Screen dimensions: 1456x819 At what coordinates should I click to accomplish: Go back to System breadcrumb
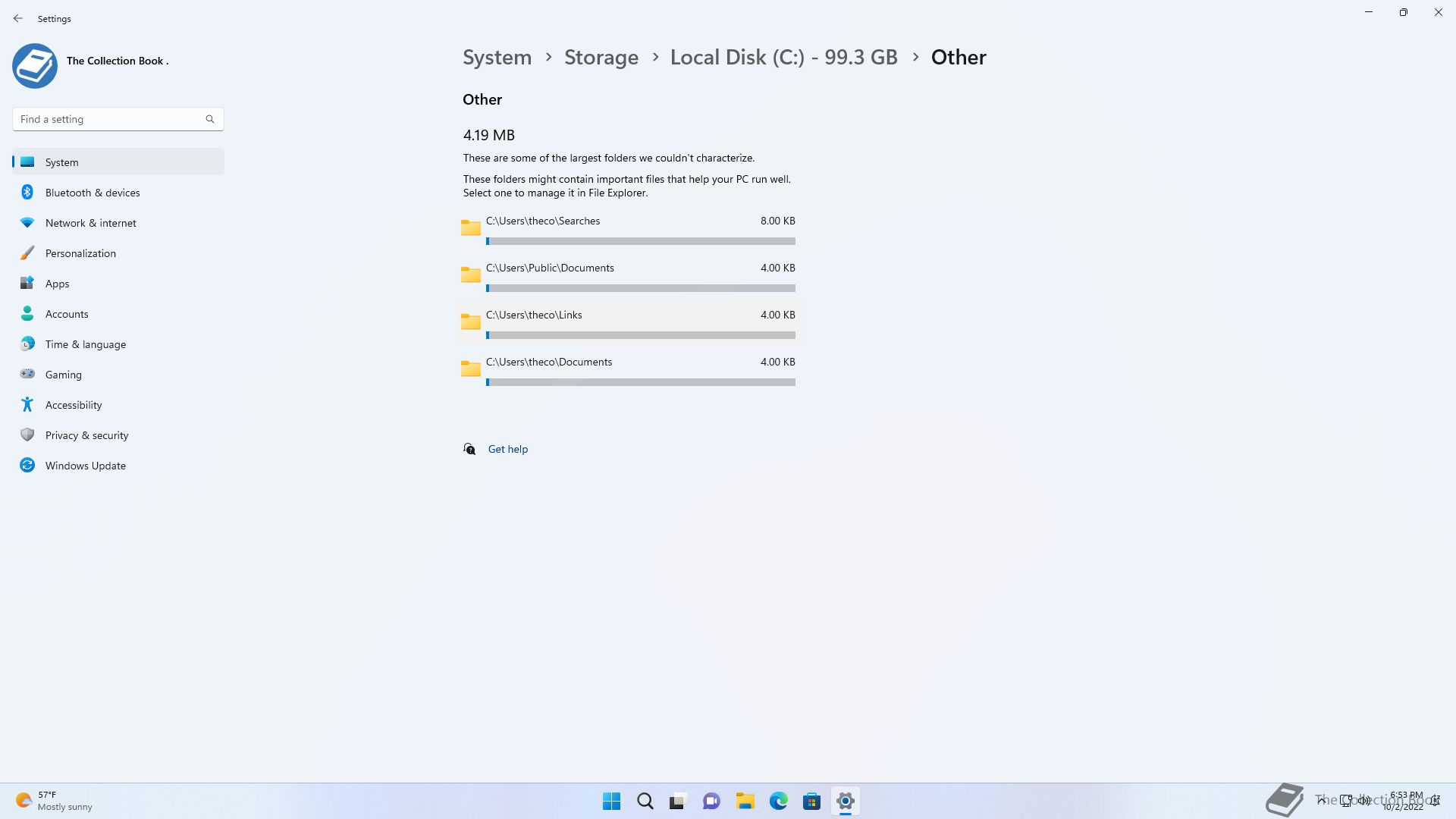tap(497, 58)
